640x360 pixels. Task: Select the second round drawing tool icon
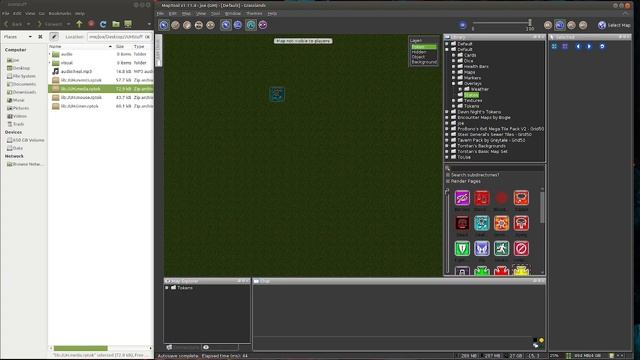(x=176, y=25)
